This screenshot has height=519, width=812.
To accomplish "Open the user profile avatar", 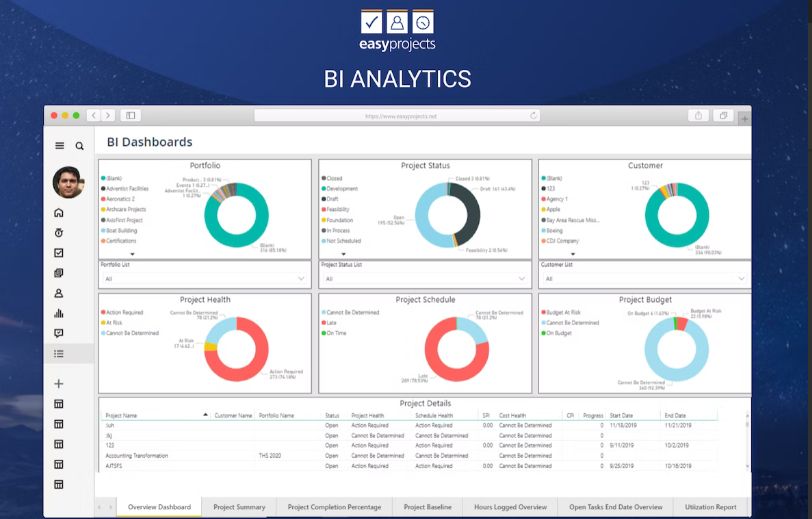I will [68, 182].
